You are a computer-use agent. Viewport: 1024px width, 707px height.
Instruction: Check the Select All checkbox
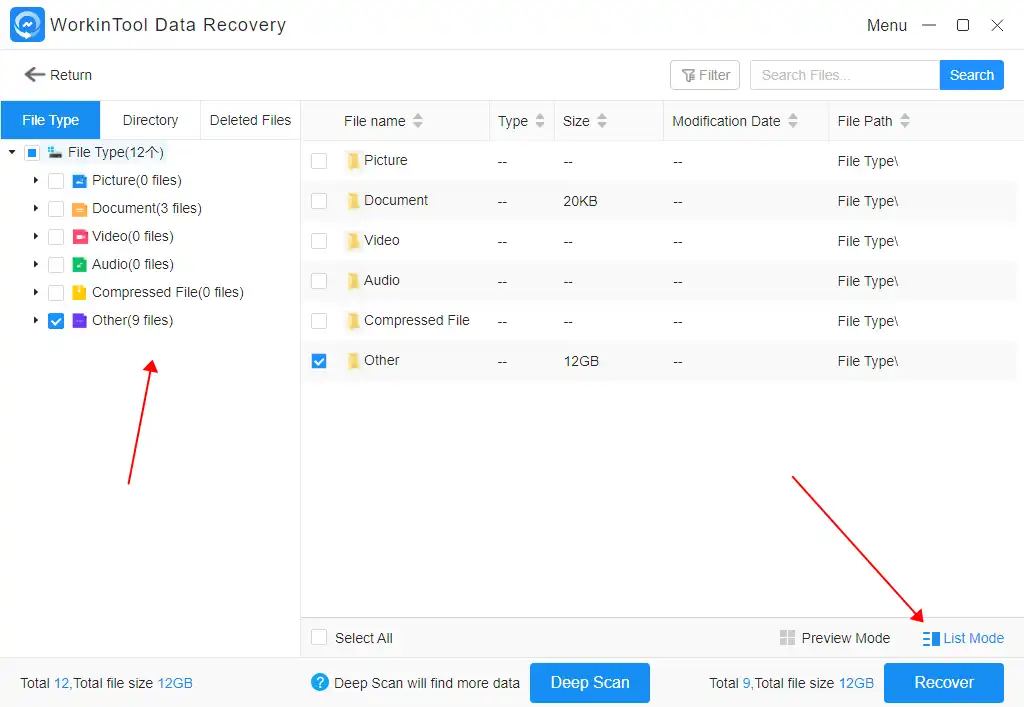319,637
